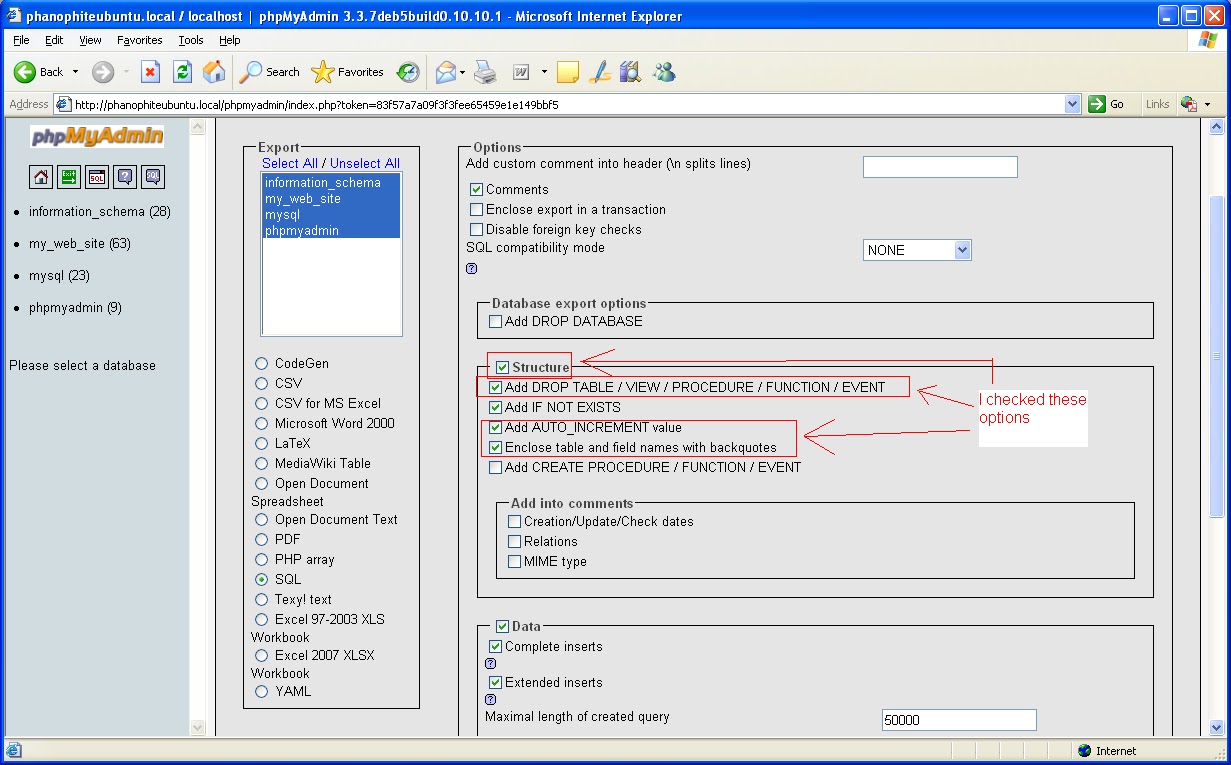Open the Tools menu

click(190, 40)
